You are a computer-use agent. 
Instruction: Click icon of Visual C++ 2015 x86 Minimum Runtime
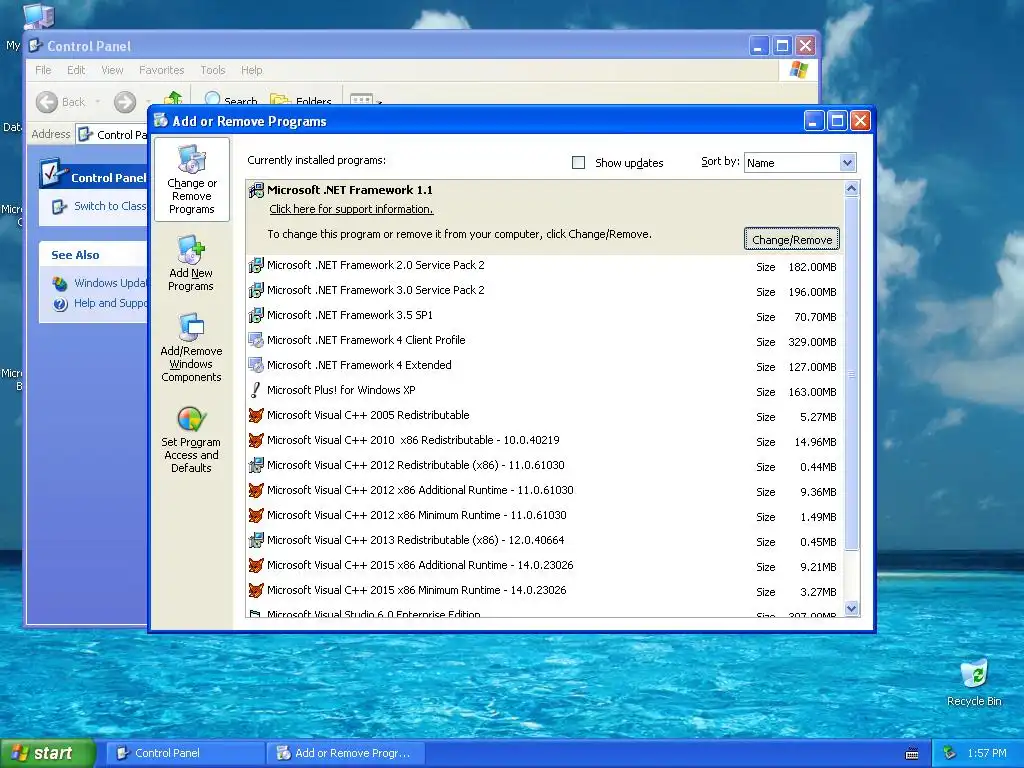point(256,590)
